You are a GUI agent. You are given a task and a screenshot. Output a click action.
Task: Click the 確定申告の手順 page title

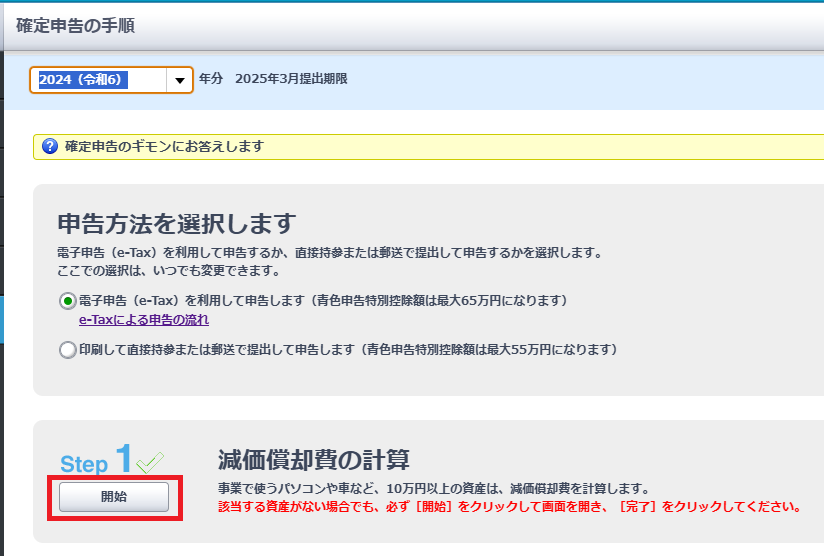[76, 25]
